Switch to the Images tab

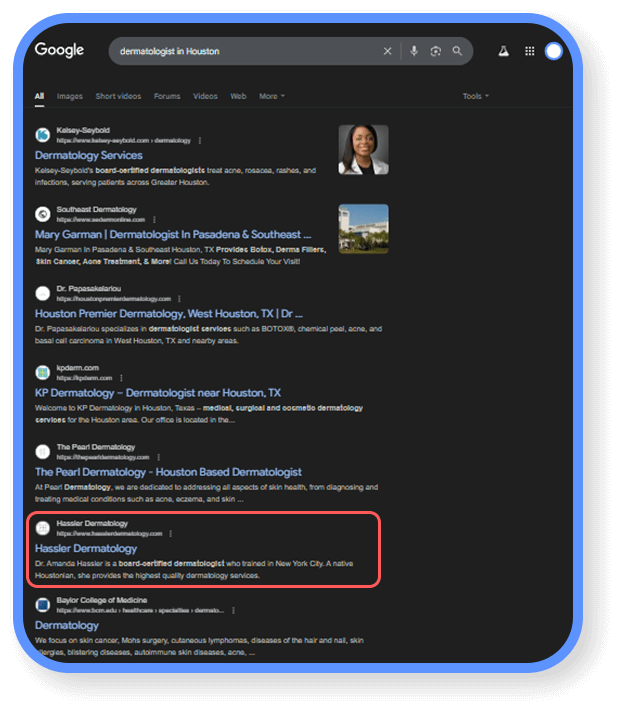(70, 96)
